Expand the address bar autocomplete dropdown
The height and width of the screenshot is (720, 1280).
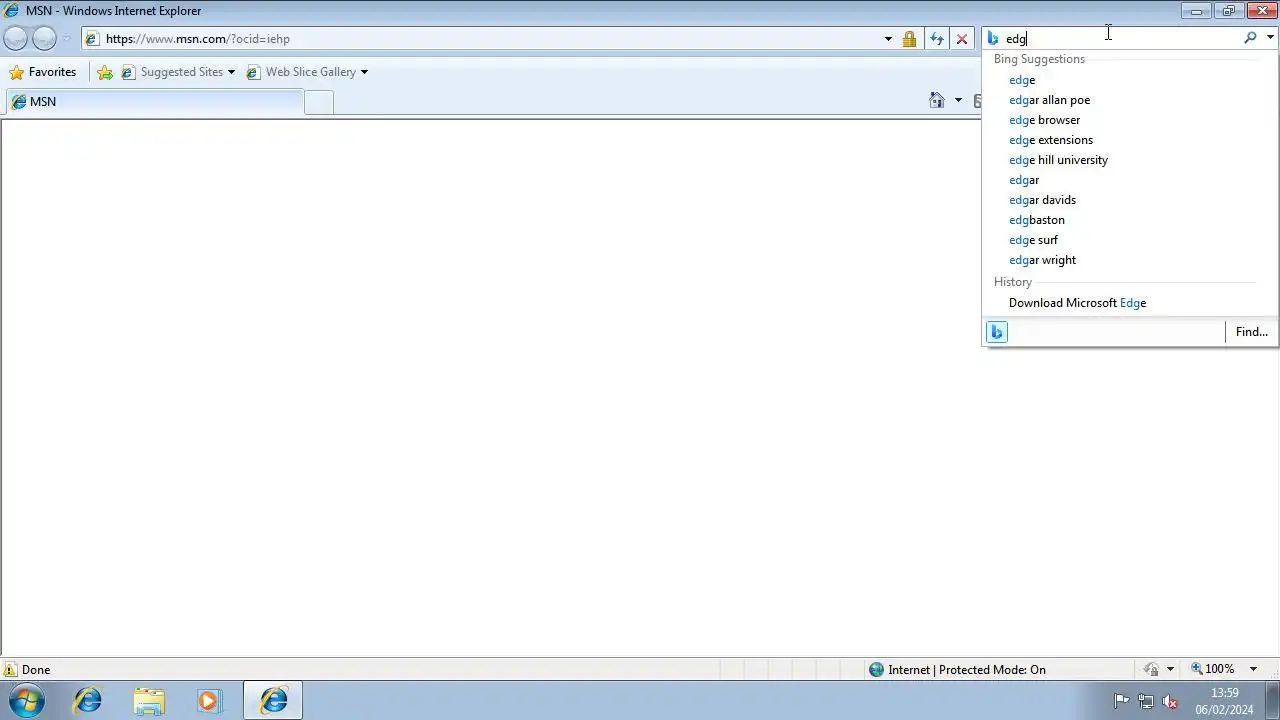[888, 39]
